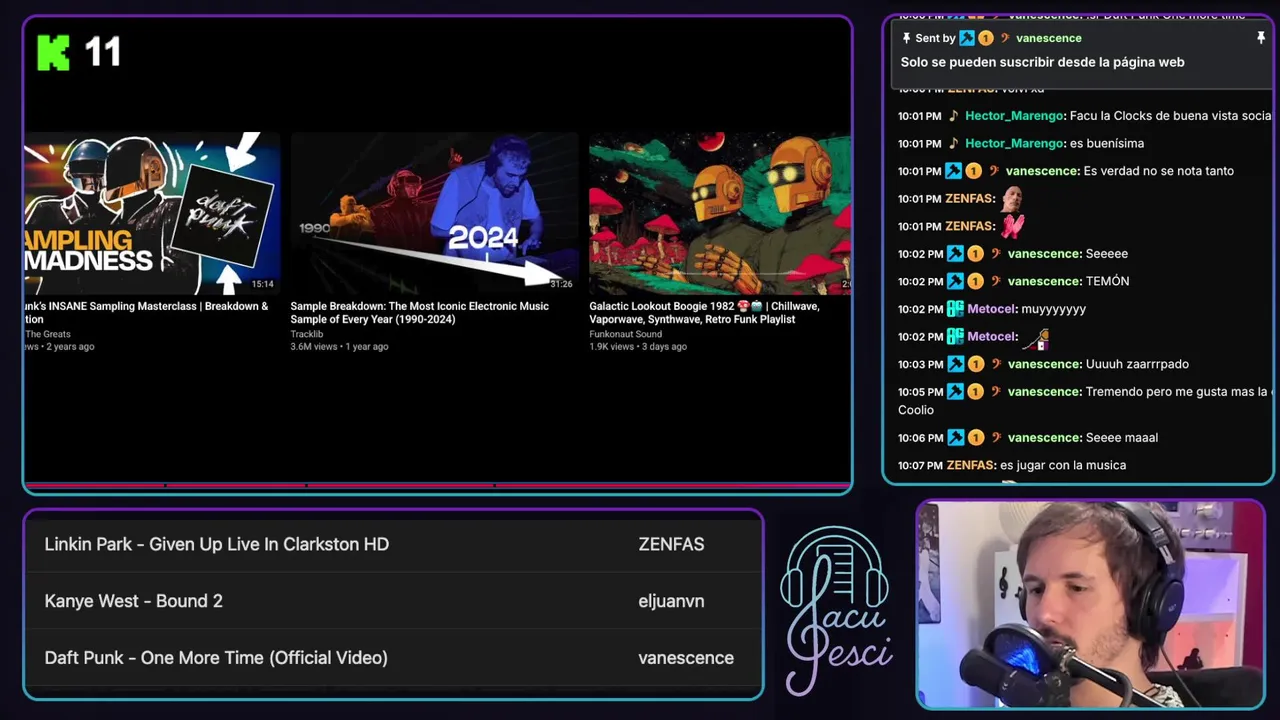Click moderator badge on 'Seeee maaal' message
The width and height of the screenshot is (1280, 720).
tap(954, 438)
